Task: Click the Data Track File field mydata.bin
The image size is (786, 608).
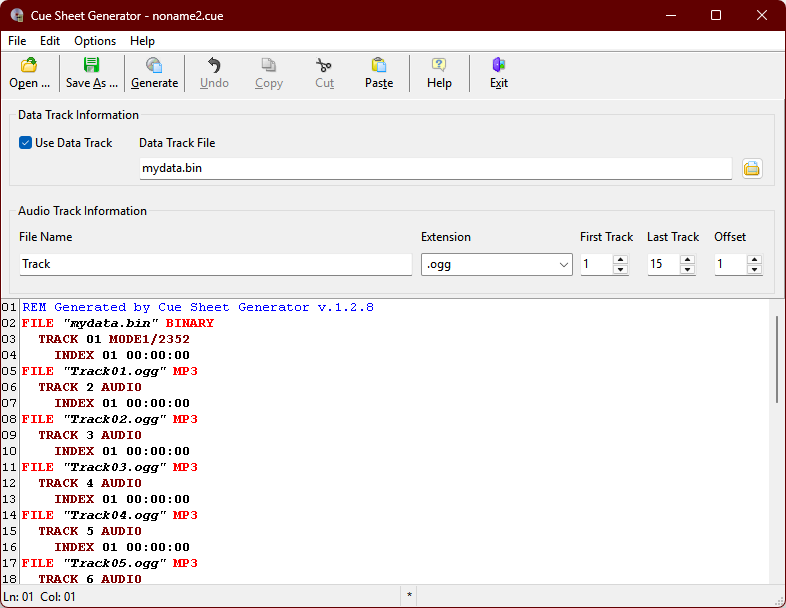Action: (435, 169)
